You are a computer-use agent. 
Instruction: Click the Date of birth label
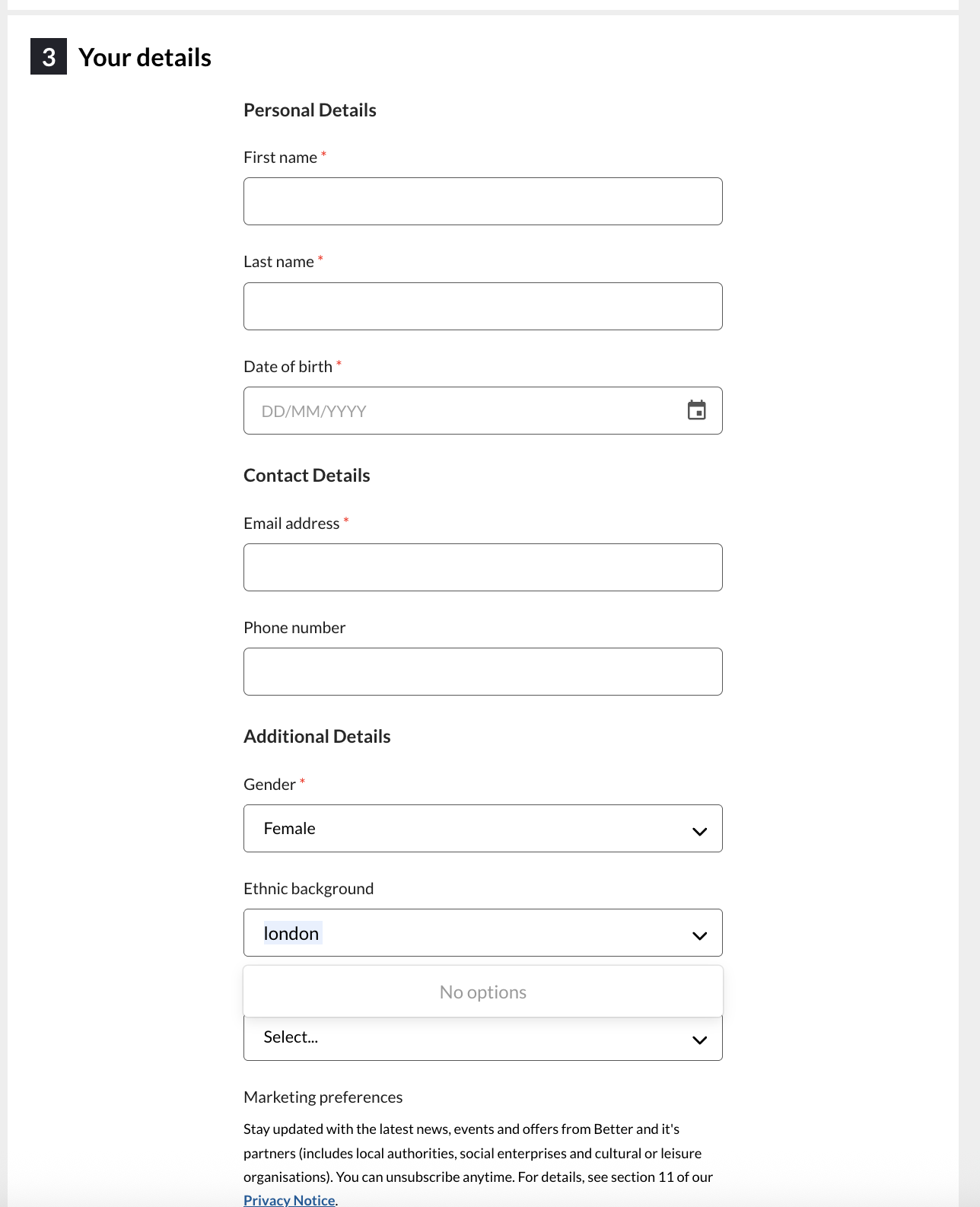tap(288, 366)
